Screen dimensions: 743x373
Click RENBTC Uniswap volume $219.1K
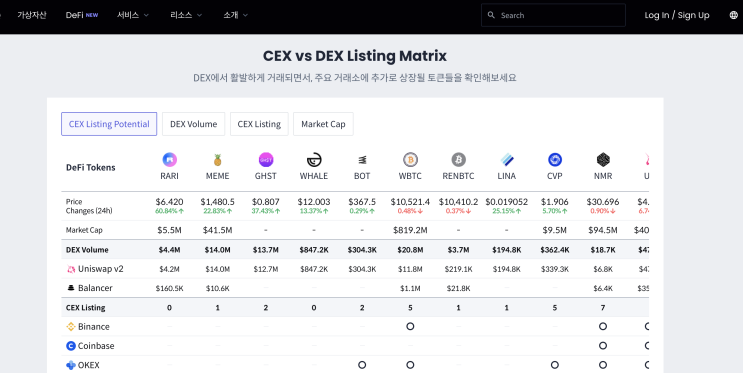point(458,269)
